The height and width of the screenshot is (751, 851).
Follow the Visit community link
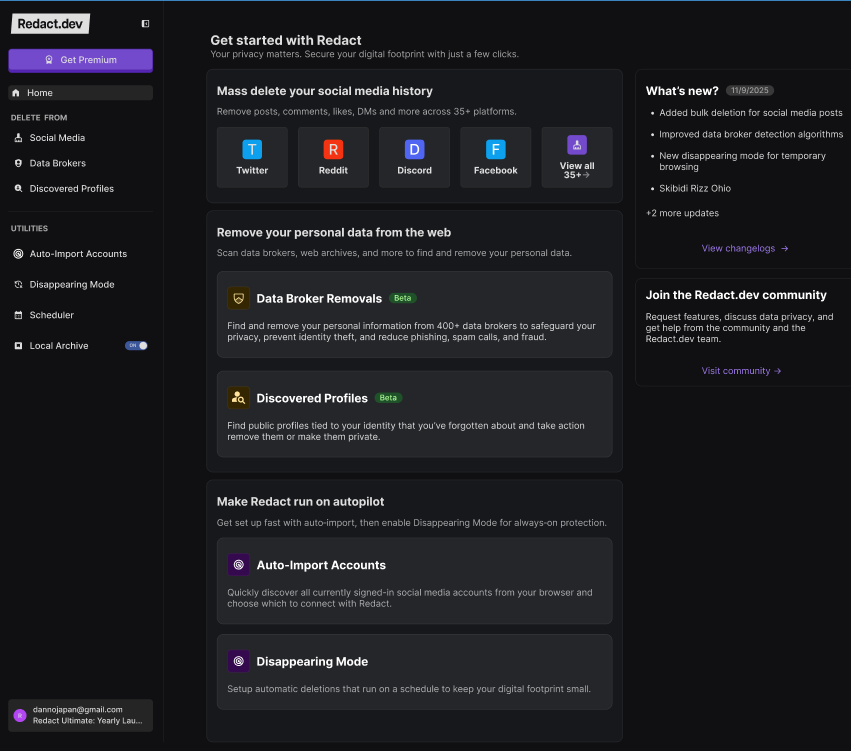(x=741, y=371)
